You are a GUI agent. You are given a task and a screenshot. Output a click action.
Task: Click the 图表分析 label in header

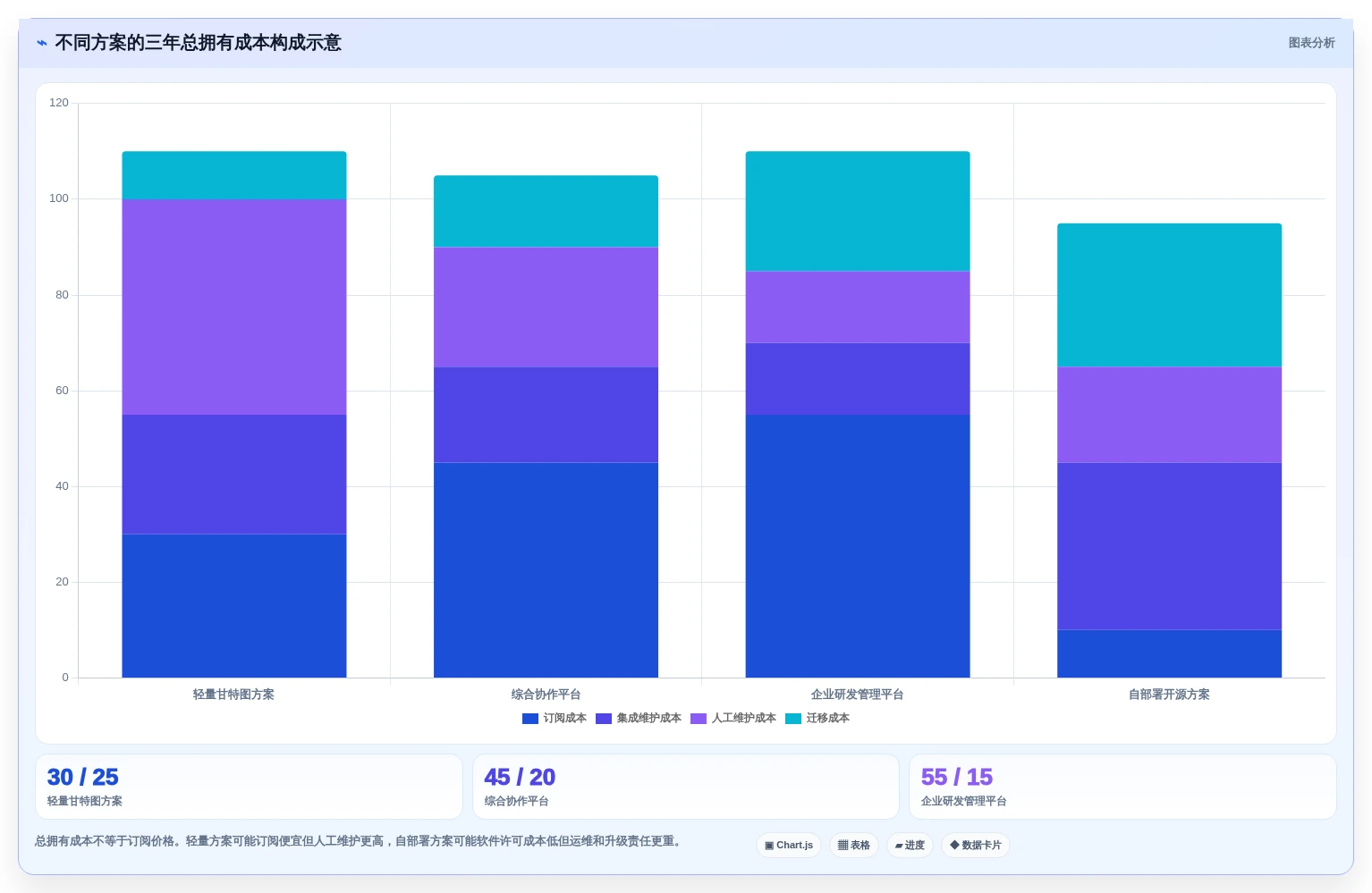click(x=1311, y=43)
